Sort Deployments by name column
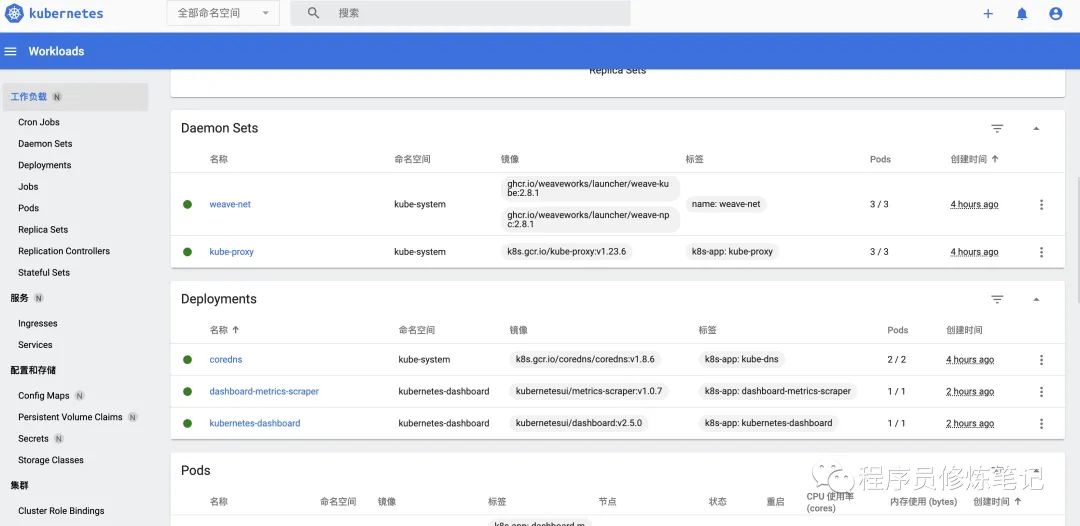The width and height of the screenshot is (1080, 526). pos(225,330)
